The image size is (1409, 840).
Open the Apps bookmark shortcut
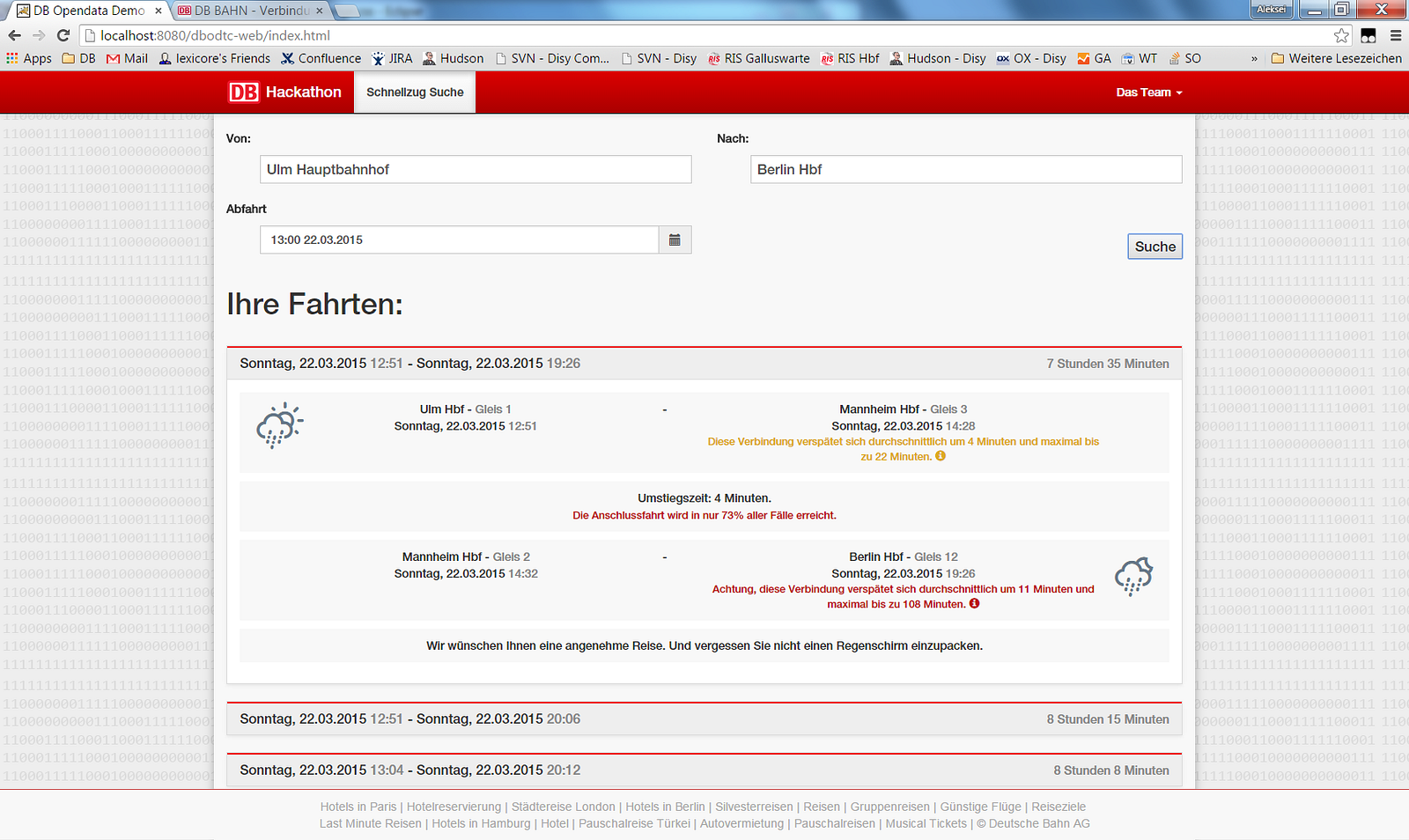(29, 58)
